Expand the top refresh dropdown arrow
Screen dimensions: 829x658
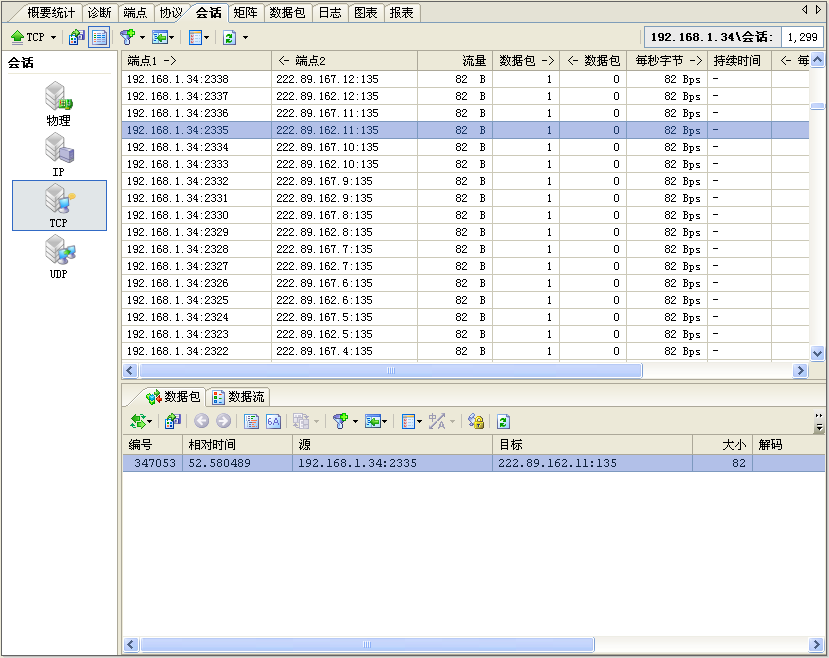pos(245,37)
